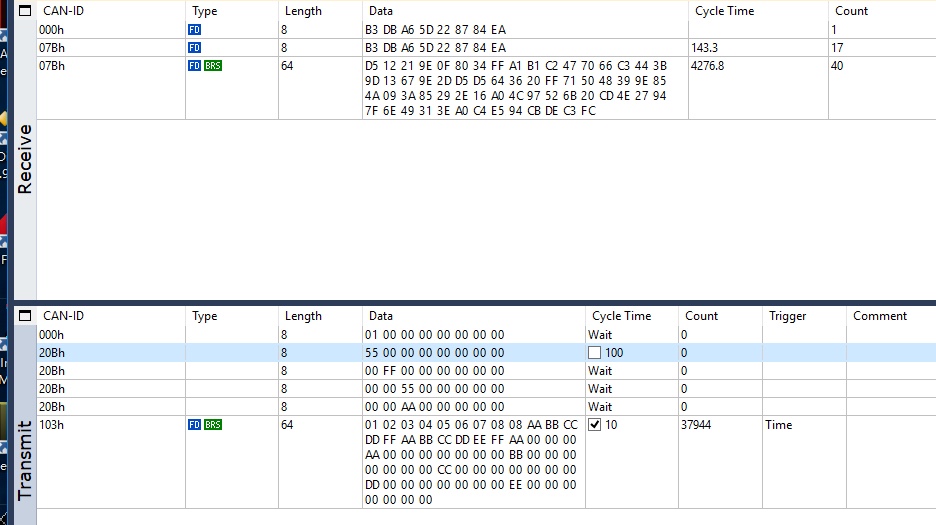The image size is (936, 525).
Task: Select the Transmit panel side label
Action: pyautogui.click(x=25, y=460)
